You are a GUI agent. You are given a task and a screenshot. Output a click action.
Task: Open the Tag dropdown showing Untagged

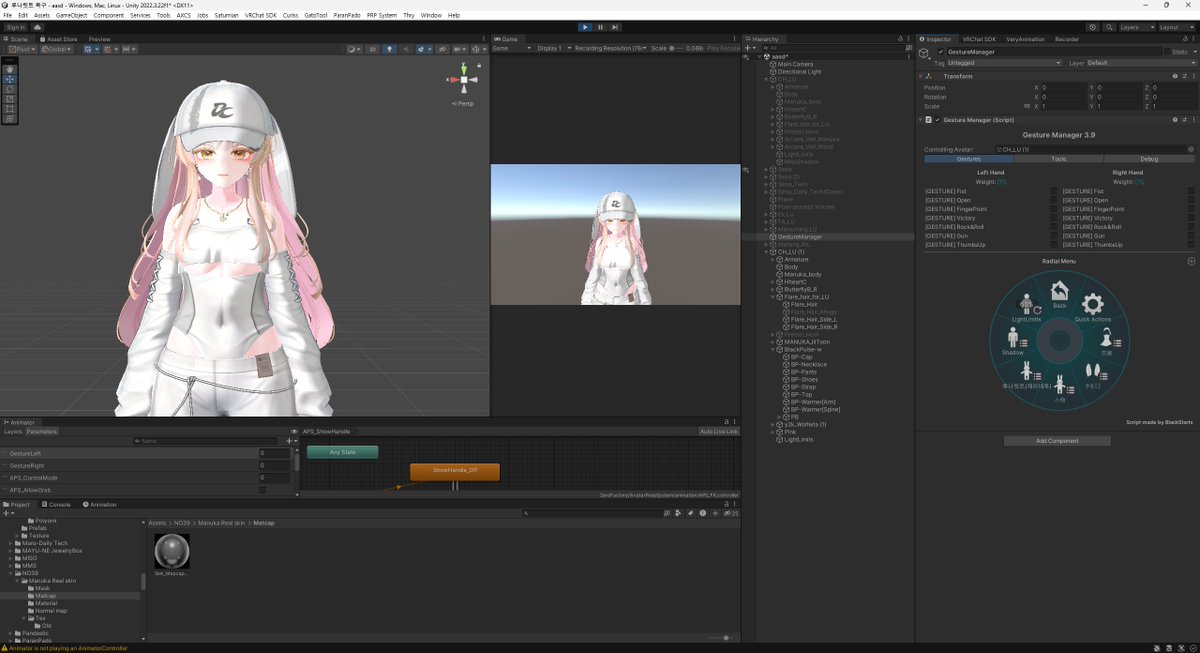pos(1002,63)
